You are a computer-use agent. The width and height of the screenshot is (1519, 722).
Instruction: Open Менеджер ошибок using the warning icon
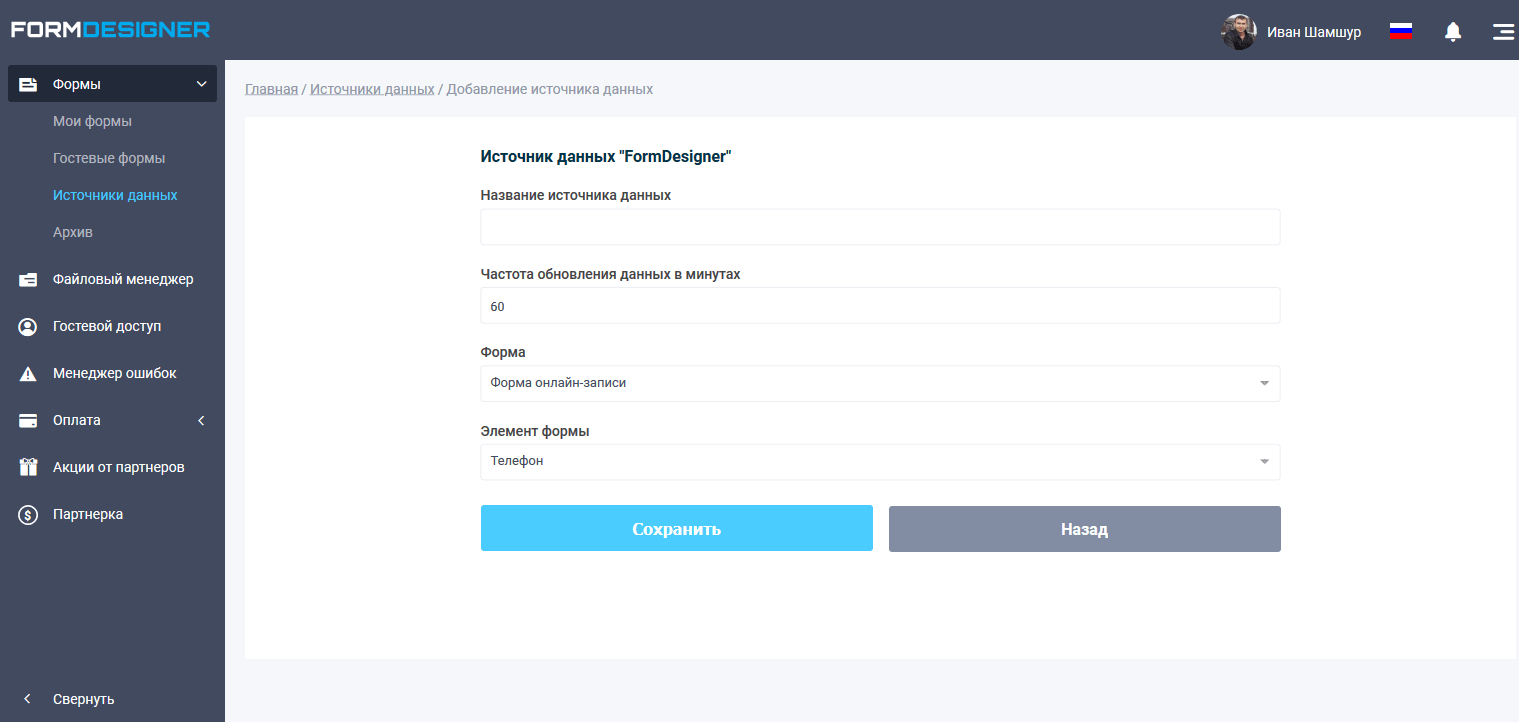pos(27,373)
